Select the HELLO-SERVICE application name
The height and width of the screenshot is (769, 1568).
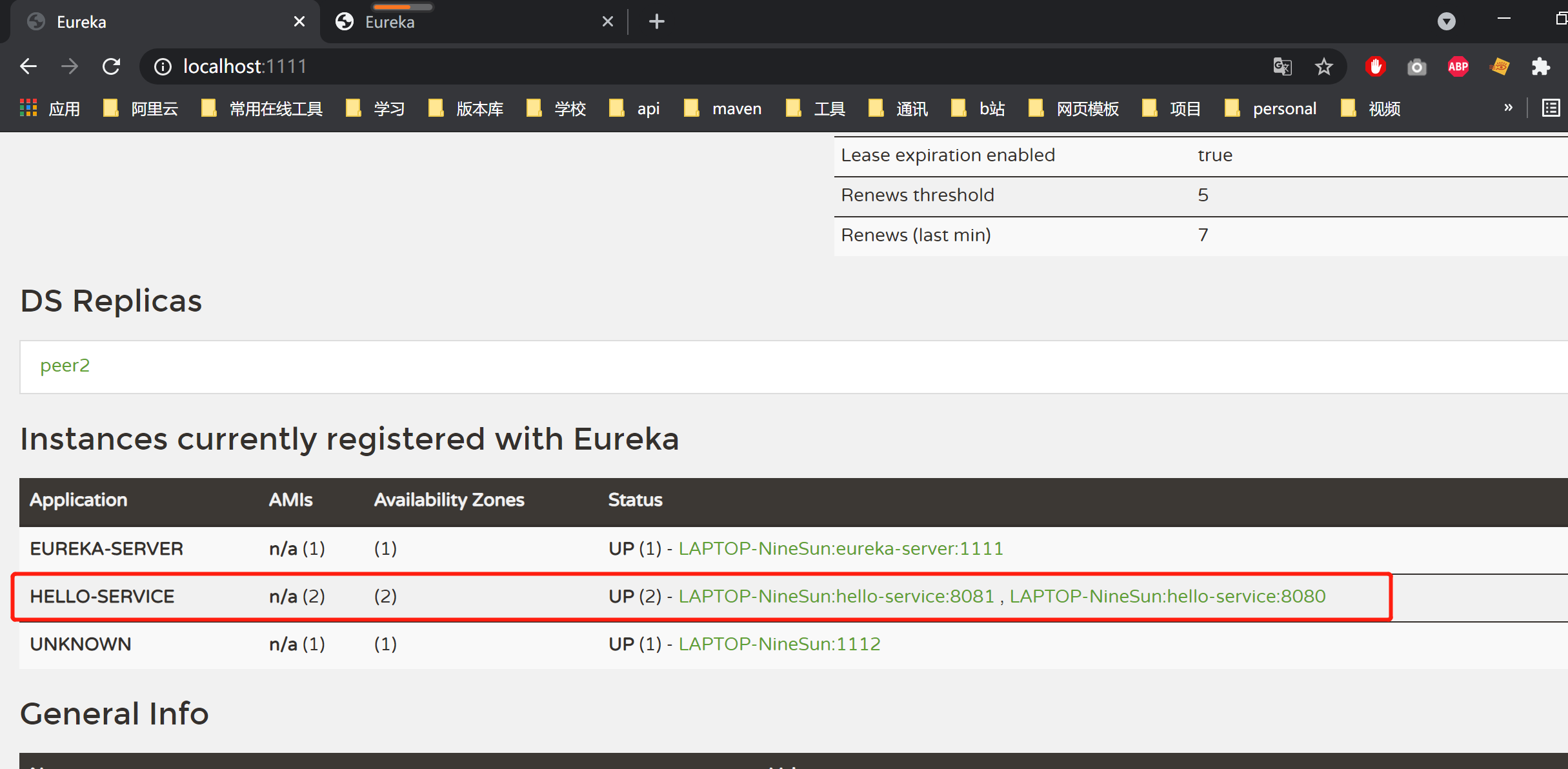[102, 596]
